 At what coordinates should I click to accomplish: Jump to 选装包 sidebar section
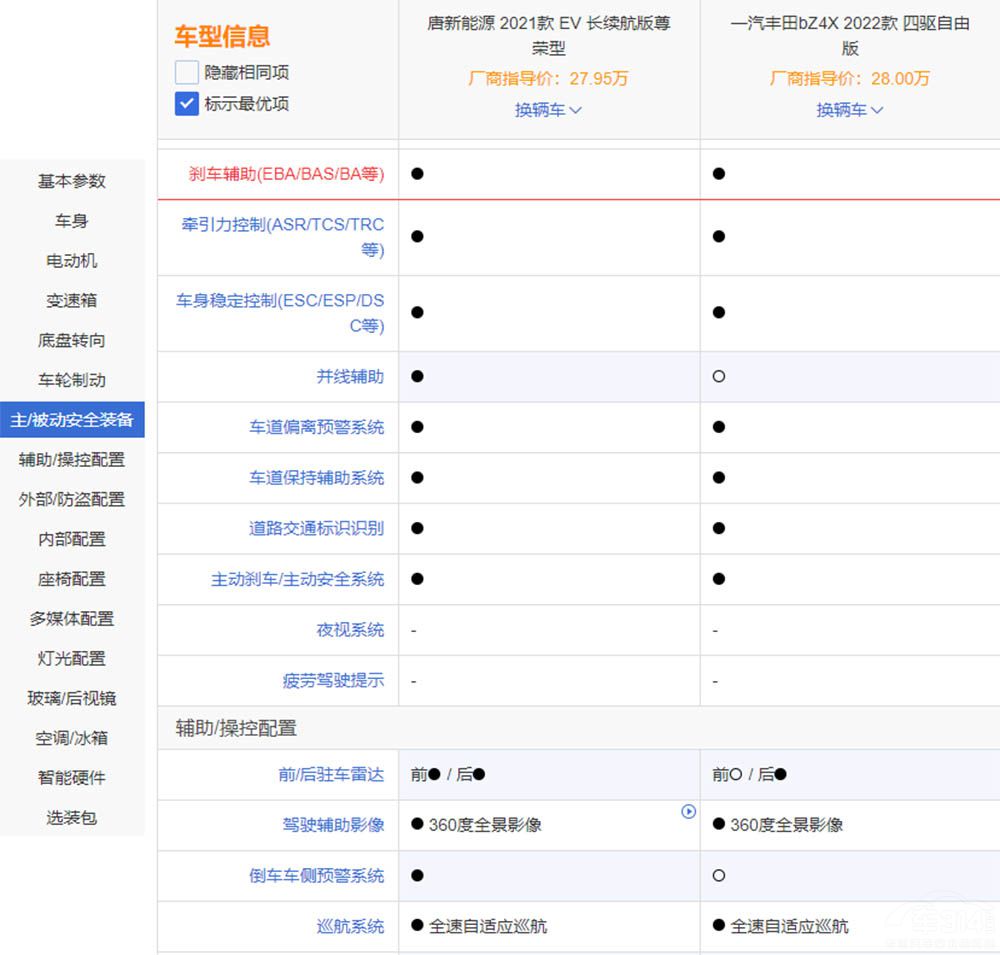pyautogui.click(x=72, y=818)
